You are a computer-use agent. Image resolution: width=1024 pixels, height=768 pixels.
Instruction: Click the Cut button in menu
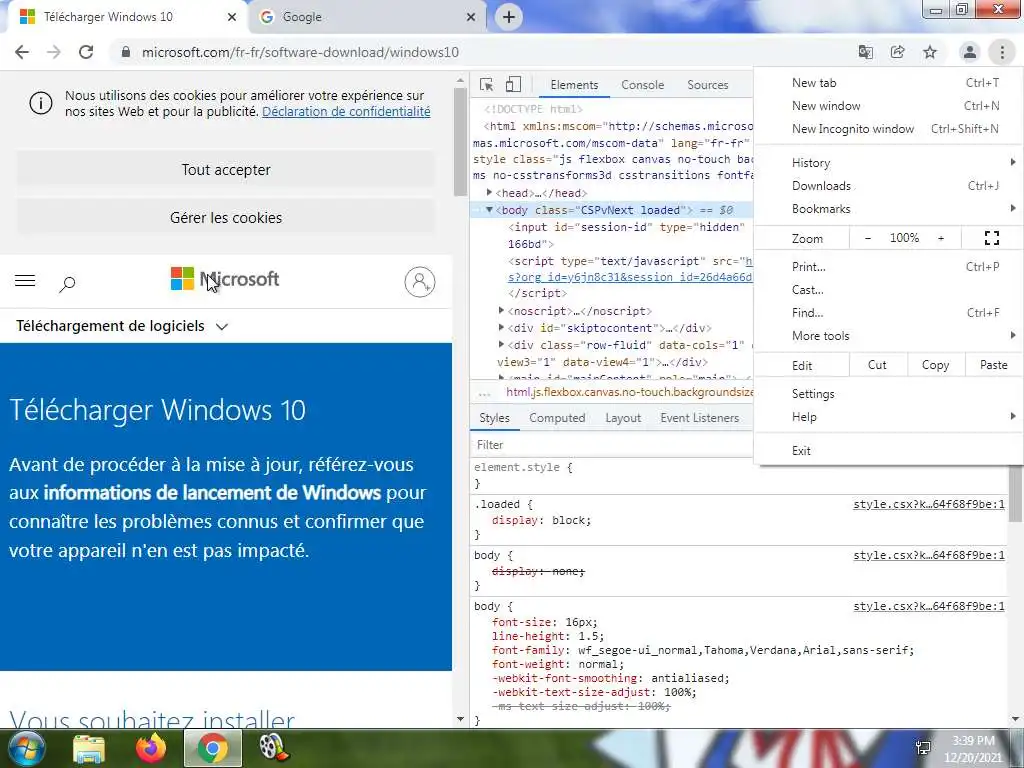(877, 365)
